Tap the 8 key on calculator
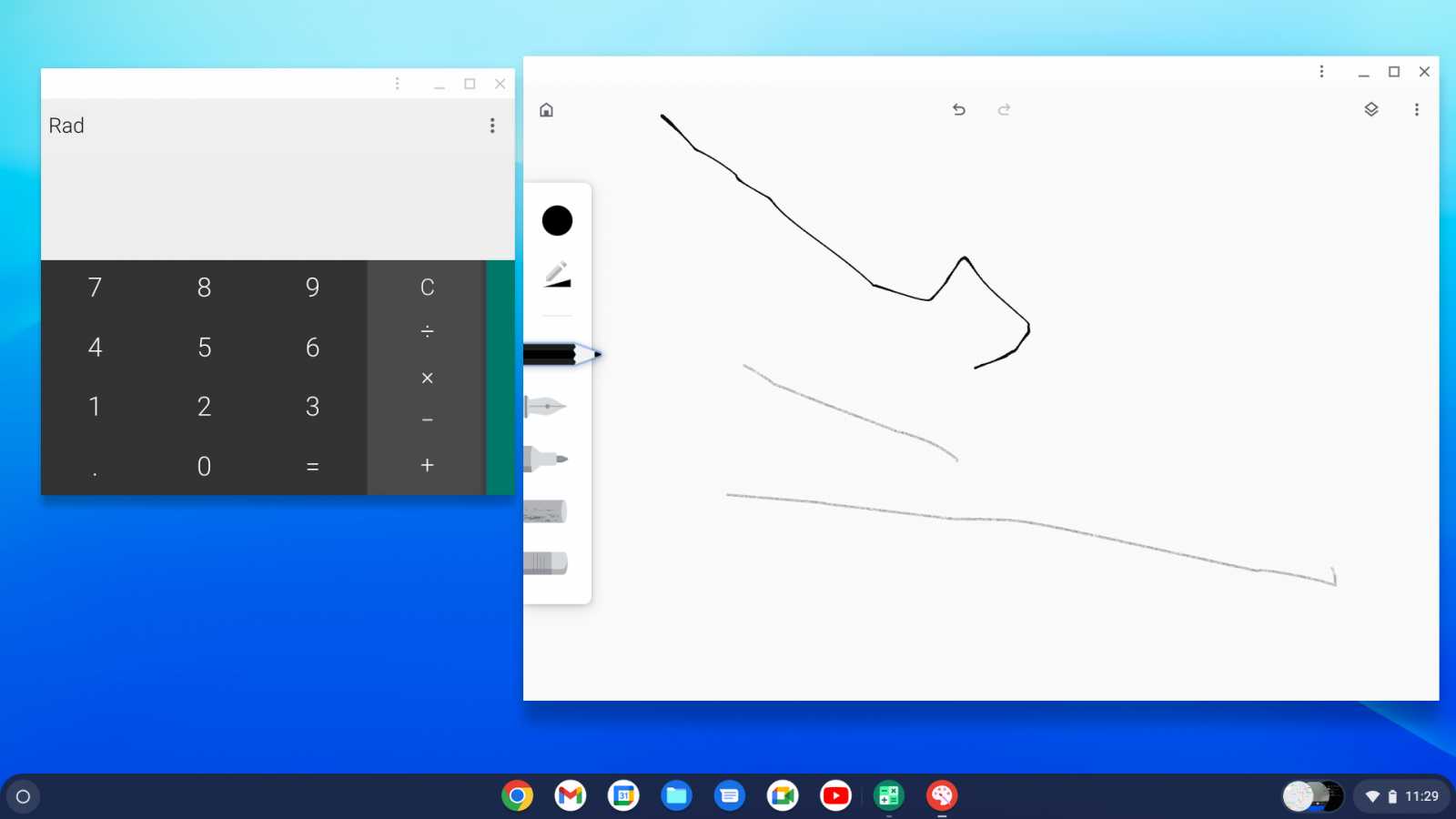The image size is (1456, 819). (x=204, y=288)
